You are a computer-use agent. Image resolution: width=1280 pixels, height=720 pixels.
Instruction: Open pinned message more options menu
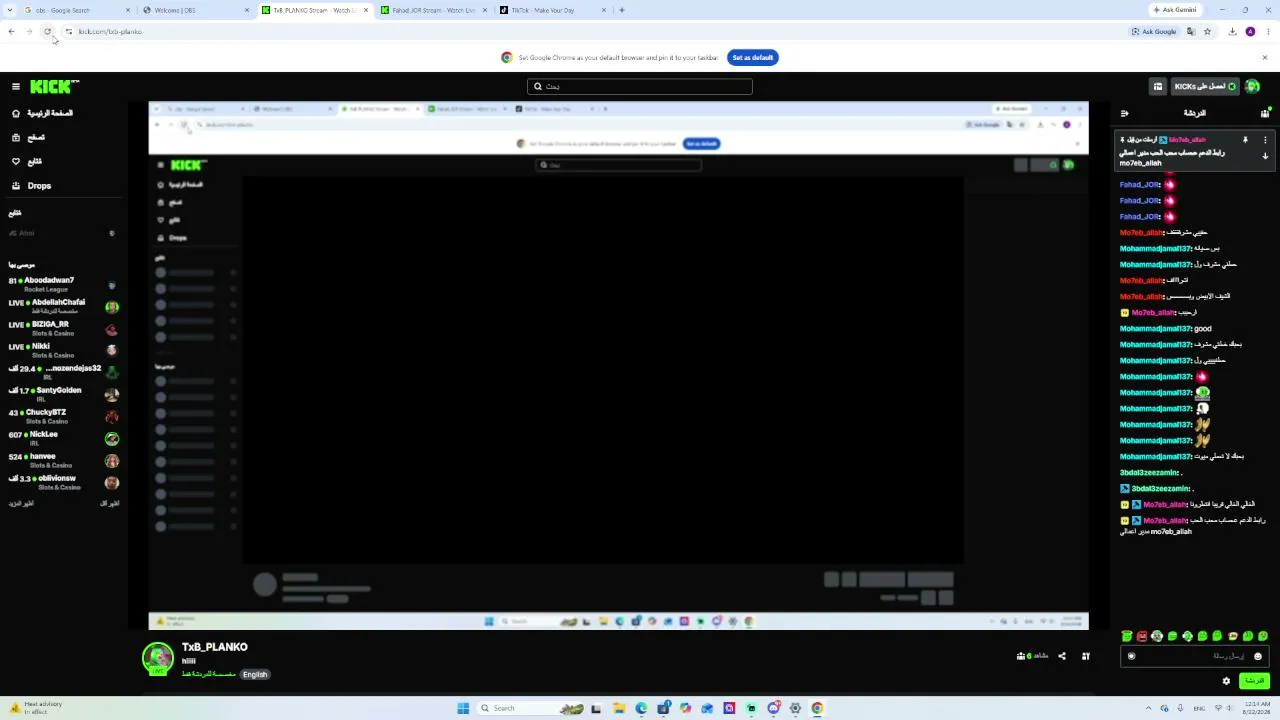click(x=1265, y=140)
